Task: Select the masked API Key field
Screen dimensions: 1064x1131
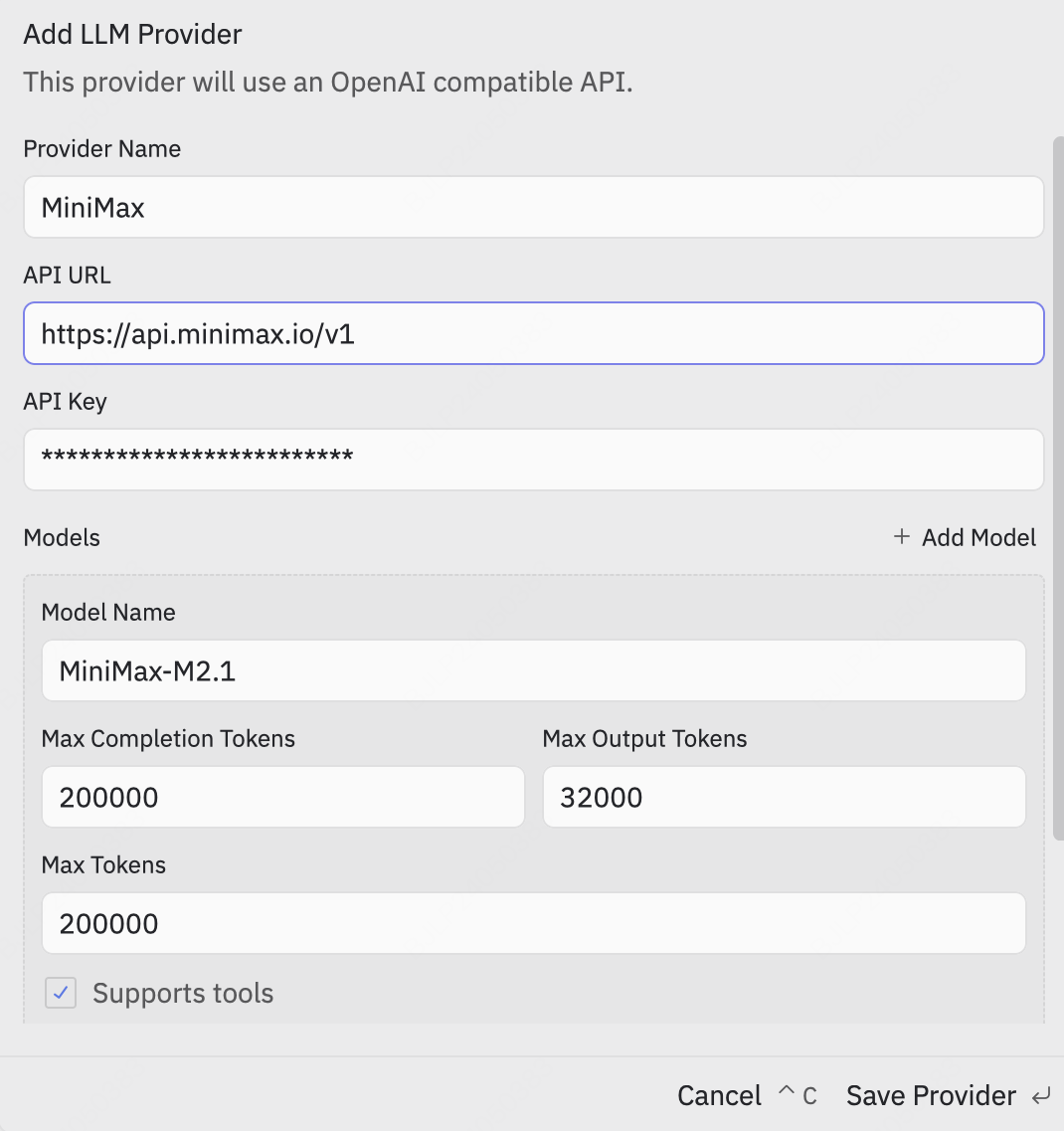Action: click(533, 459)
